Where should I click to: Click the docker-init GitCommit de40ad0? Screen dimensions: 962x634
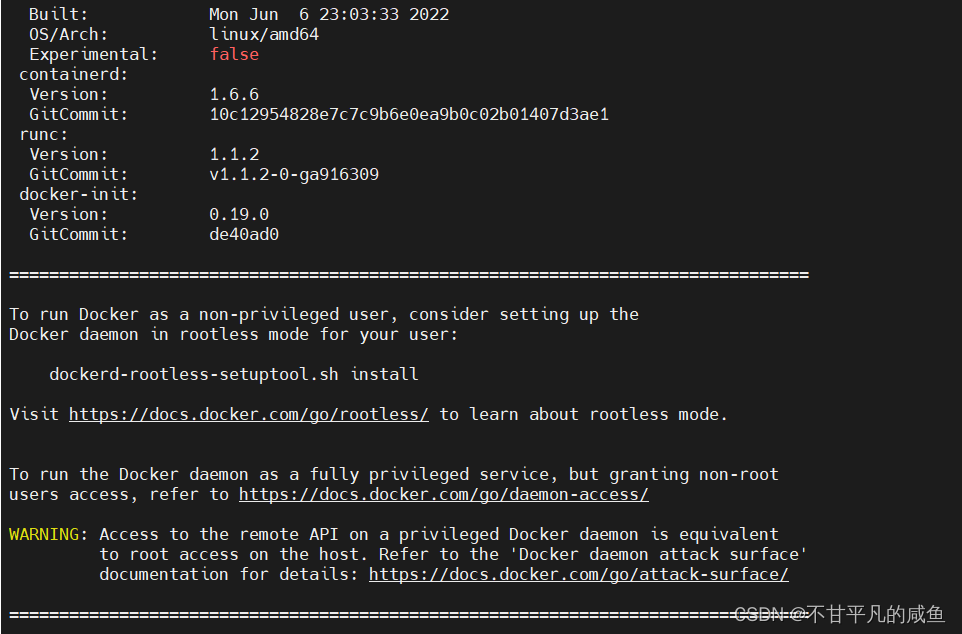click(243, 234)
